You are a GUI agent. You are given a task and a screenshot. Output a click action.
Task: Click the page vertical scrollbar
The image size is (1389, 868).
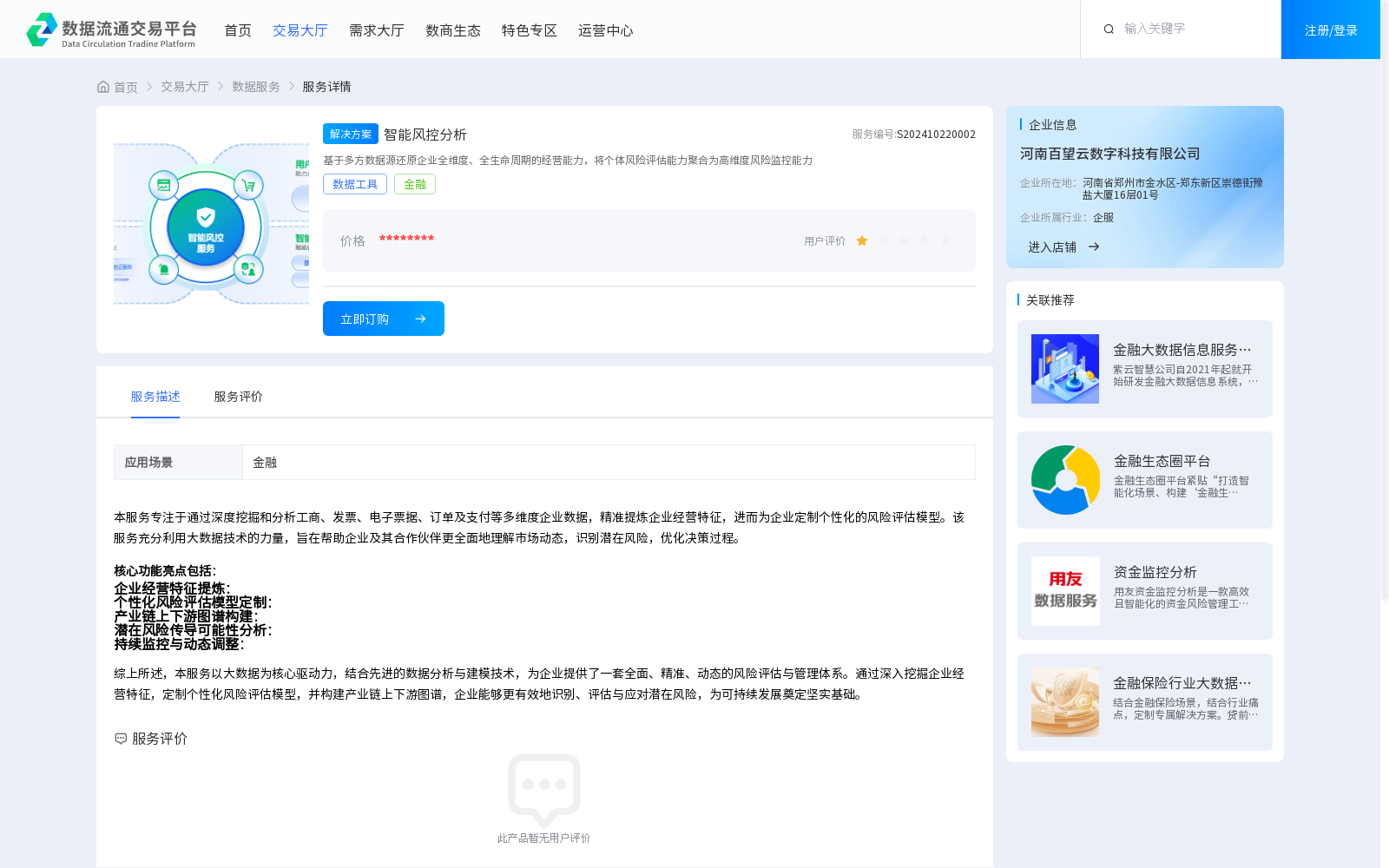1385,299
